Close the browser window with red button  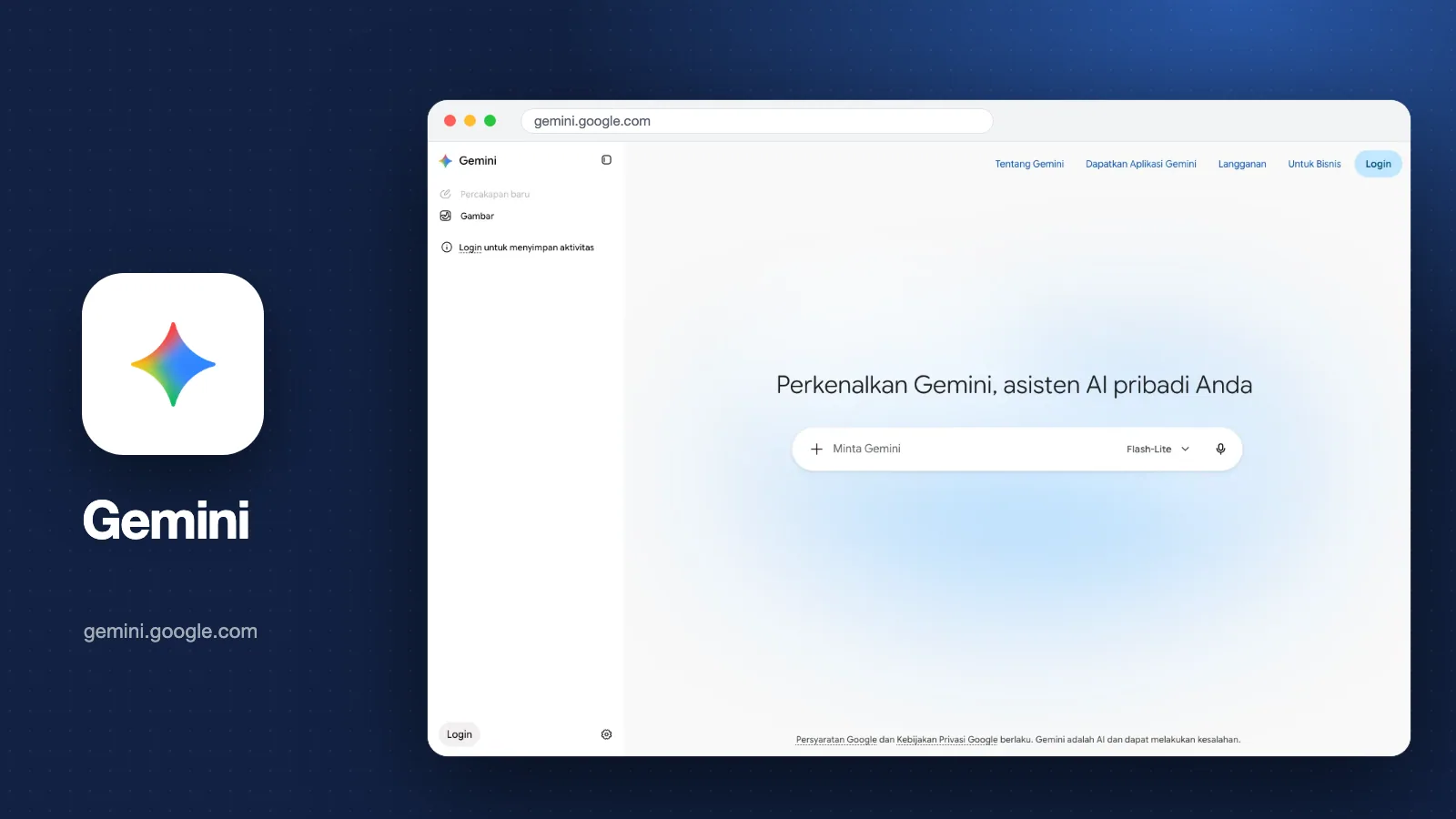click(x=450, y=121)
